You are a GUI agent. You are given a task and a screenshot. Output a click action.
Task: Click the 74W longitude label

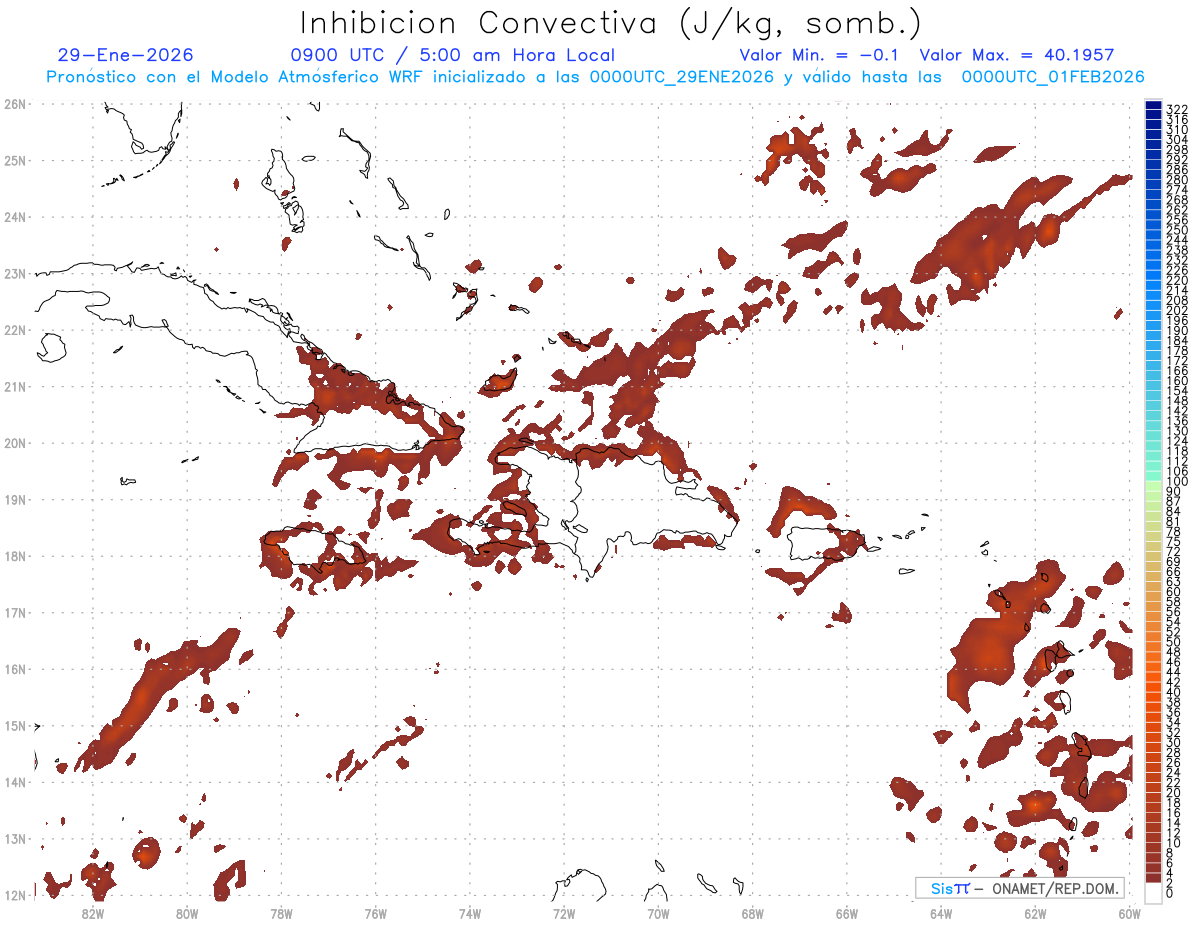[469, 912]
